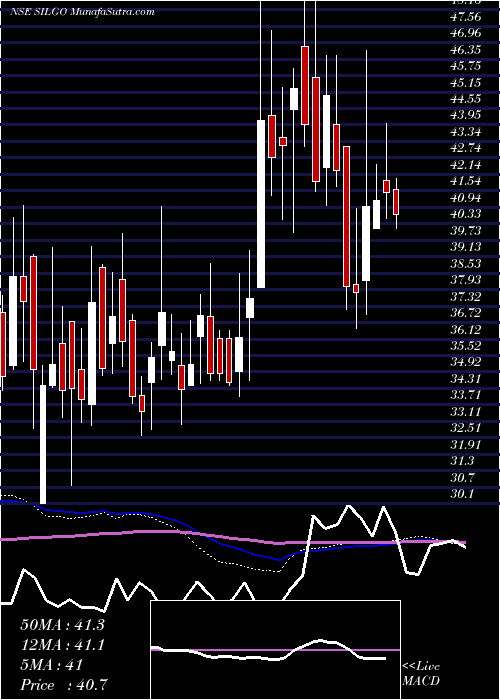Click the last red candlestick on the right
The image size is (500, 700).
coord(396,202)
